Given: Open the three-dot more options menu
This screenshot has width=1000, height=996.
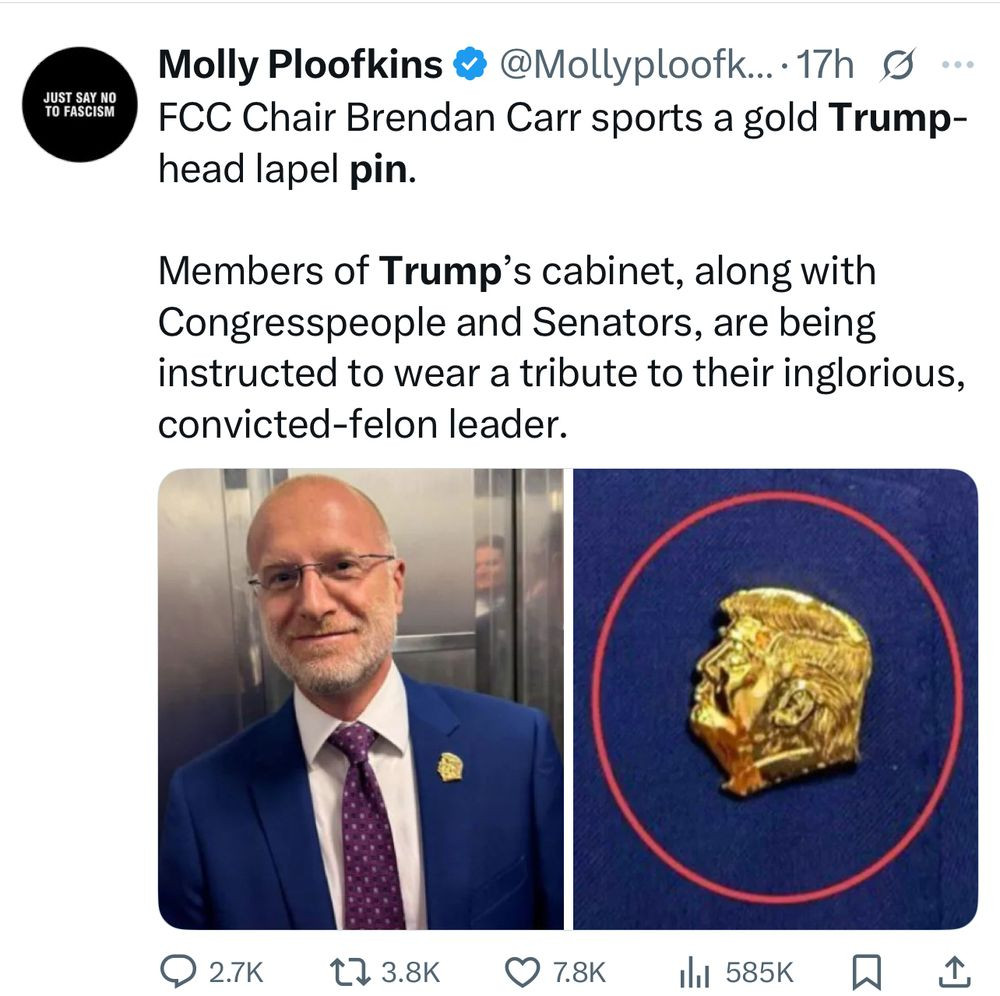Looking at the screenshot, I should coord(959,64).
